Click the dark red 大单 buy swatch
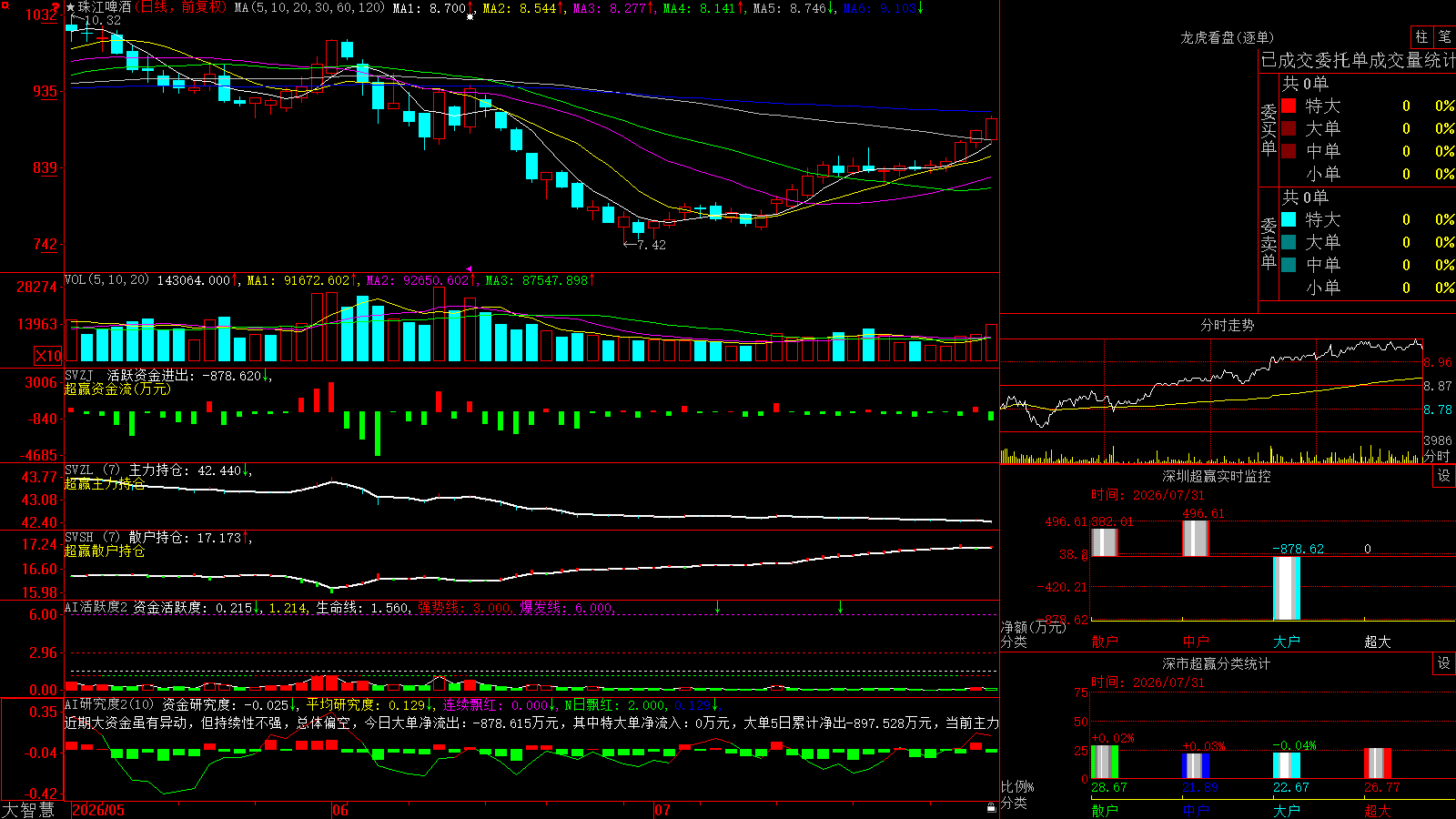This screenshot has width=1456, height=819. (1289, 128)
